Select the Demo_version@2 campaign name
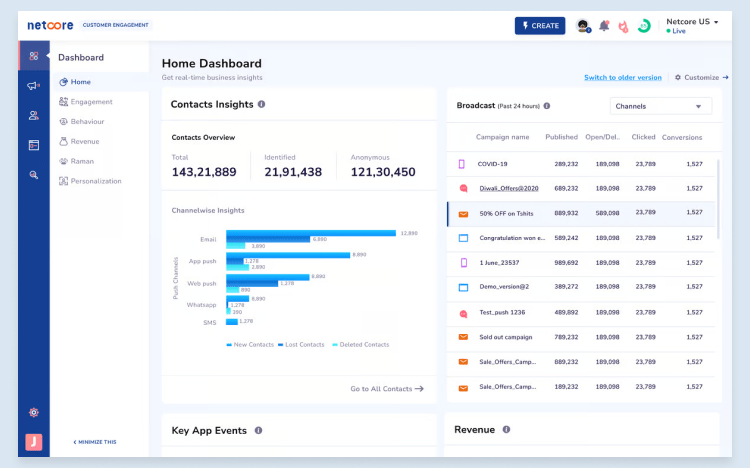 click(504, 287)
